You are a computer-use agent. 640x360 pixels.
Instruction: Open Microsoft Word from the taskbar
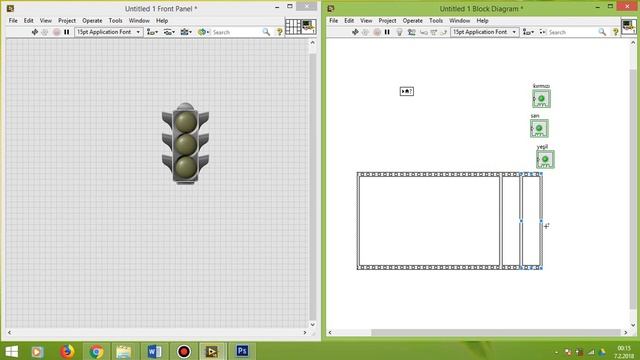coord(154,351)
